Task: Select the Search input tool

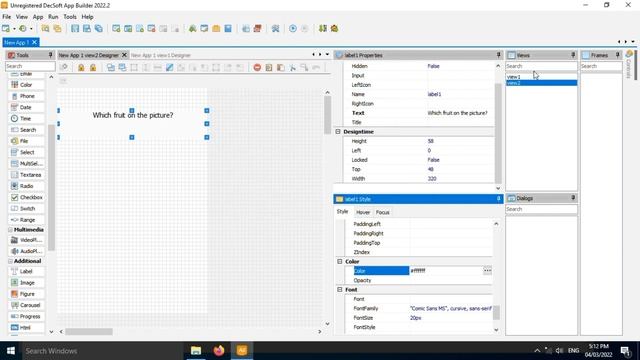Action: click(26, 130)
